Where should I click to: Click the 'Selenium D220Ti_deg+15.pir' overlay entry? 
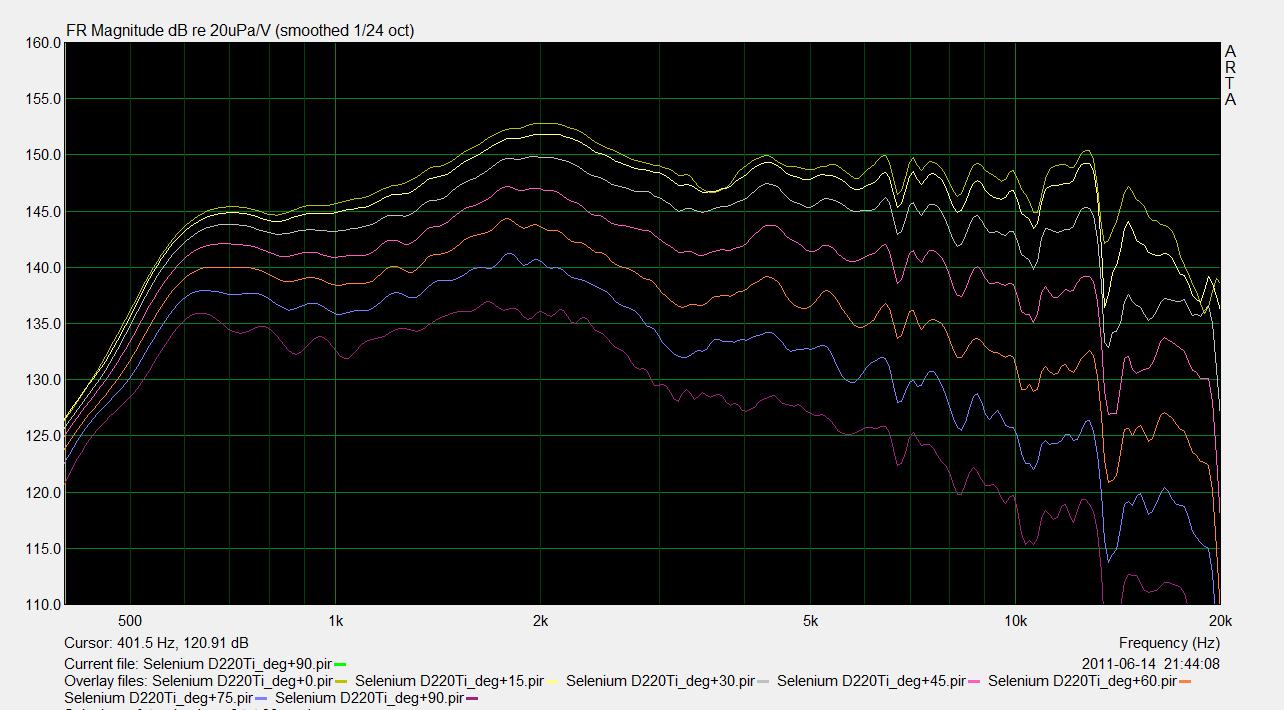pos(449,681)
